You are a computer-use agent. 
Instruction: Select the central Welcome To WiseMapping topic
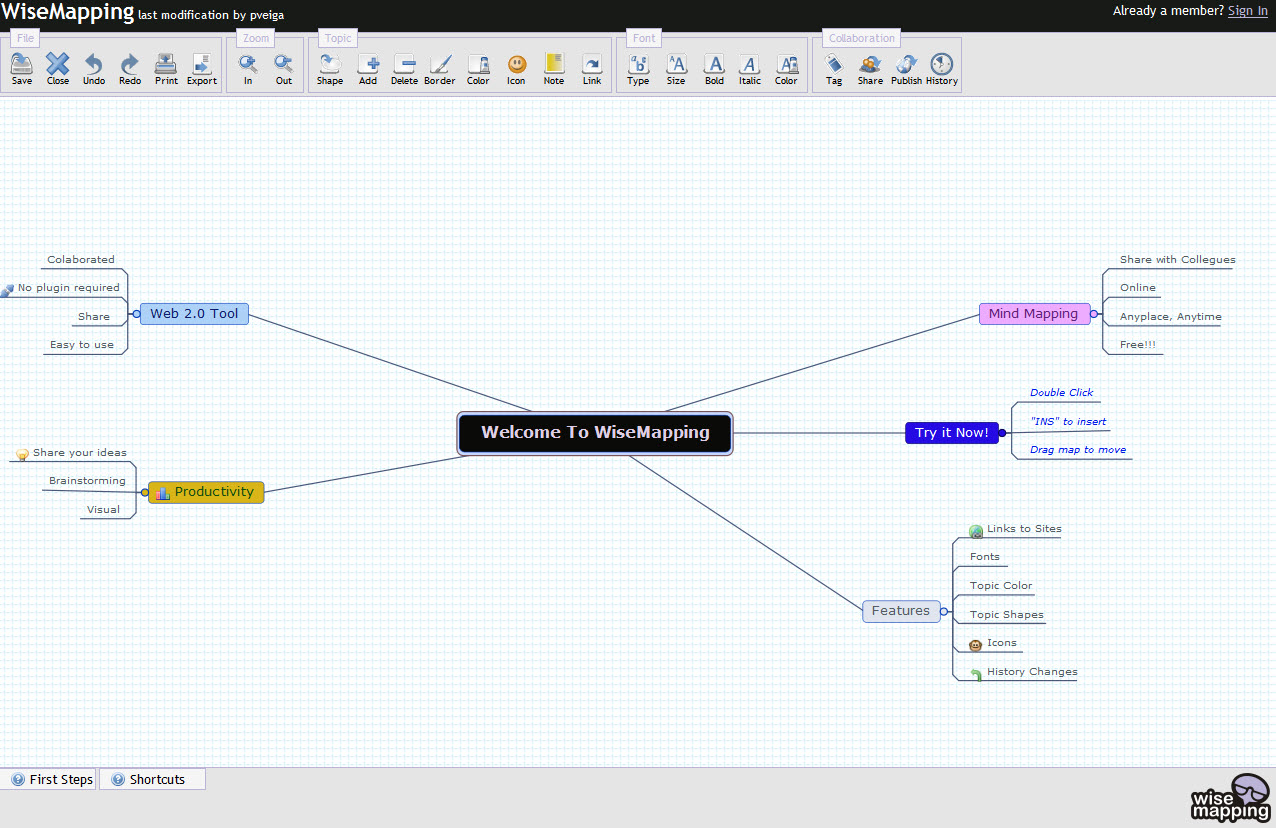coord(595,433)
